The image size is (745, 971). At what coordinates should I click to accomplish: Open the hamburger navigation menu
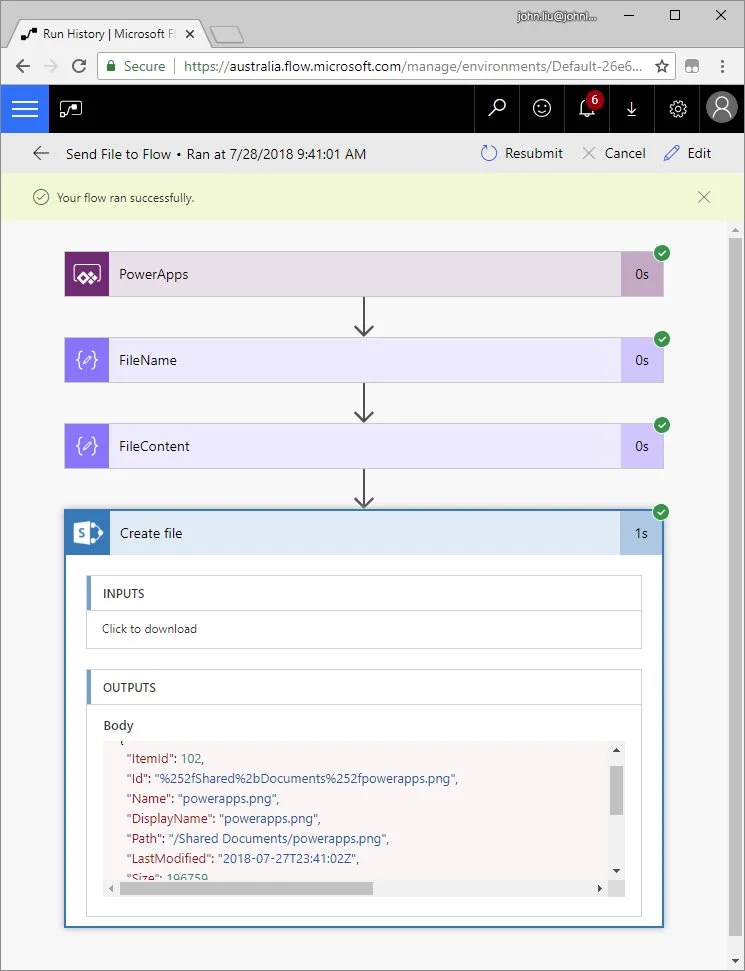click(x=24, y=109)
